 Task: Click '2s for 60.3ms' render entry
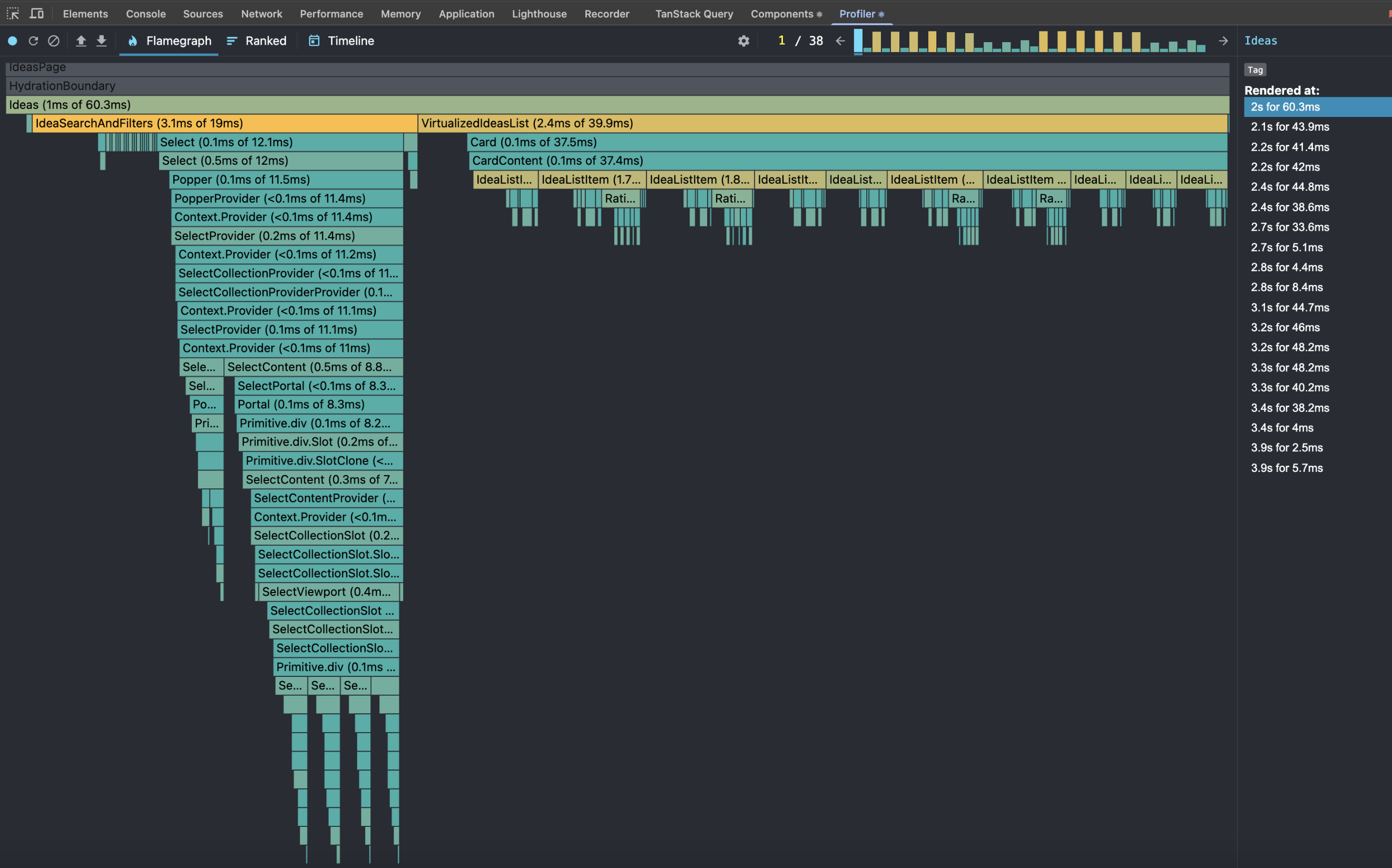coord(1317,107)
